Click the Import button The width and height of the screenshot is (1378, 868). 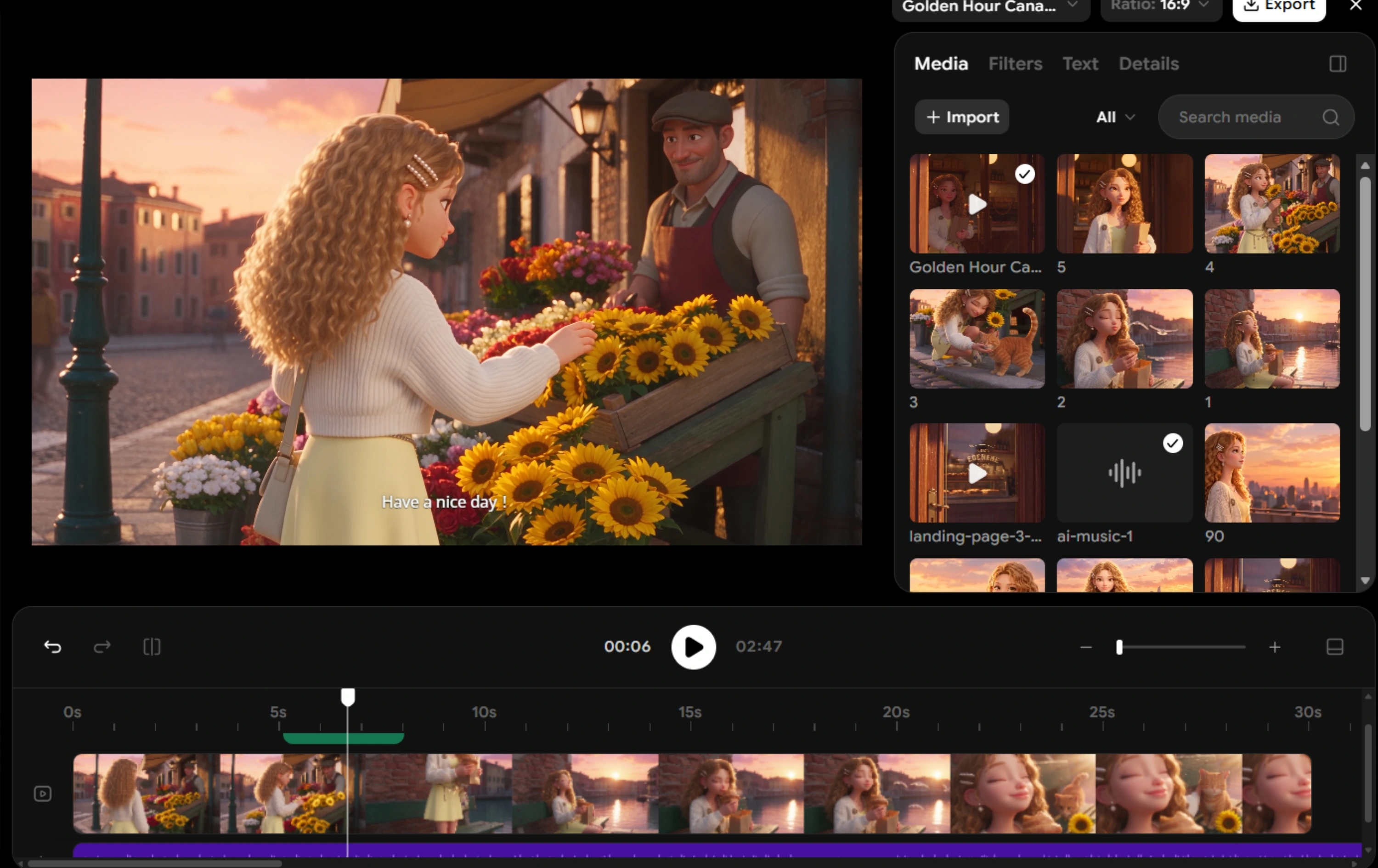[961, 117]
